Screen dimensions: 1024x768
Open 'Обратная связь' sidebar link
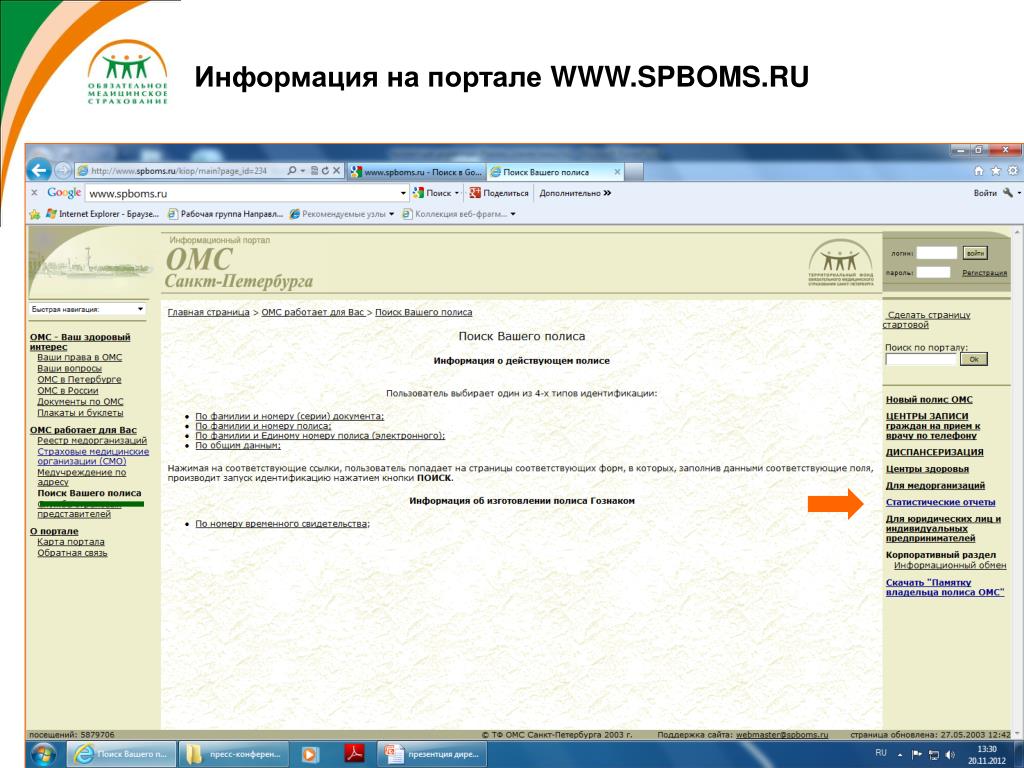(x=72, y=553)
